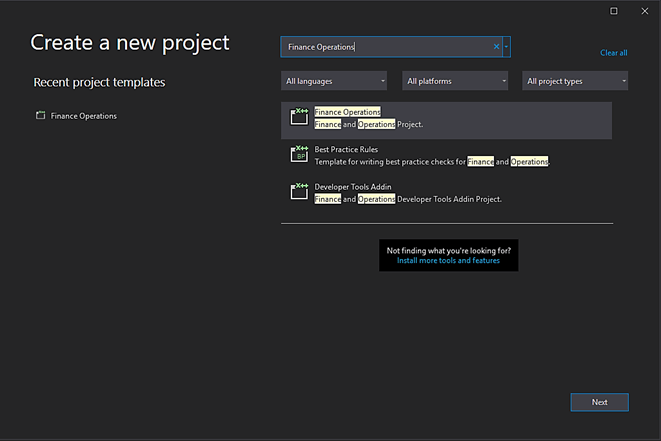
Task: Maximize the Create a new project window
Action: coord(613,11)
